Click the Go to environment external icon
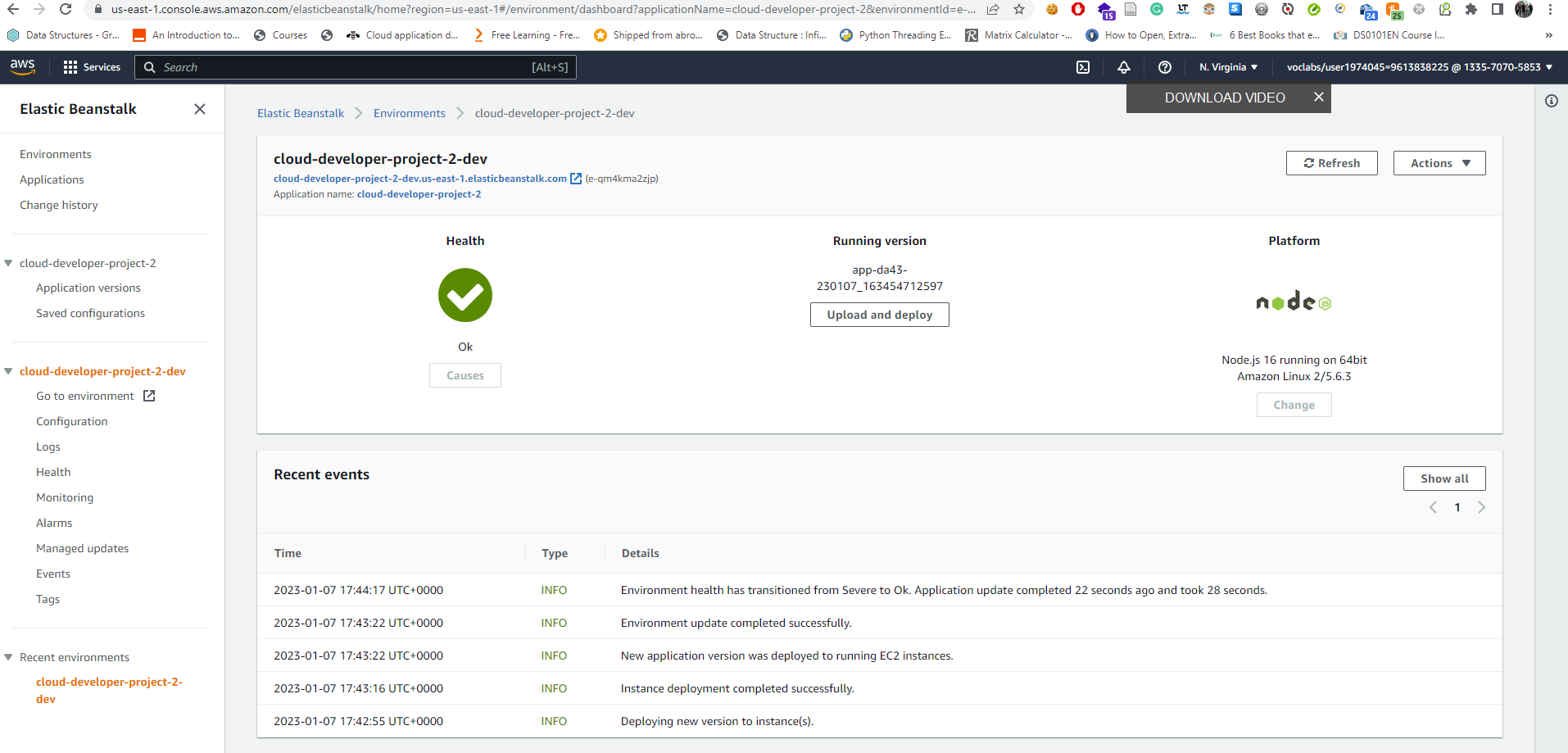The image size is (1568, 753). [x=149, y=396]
